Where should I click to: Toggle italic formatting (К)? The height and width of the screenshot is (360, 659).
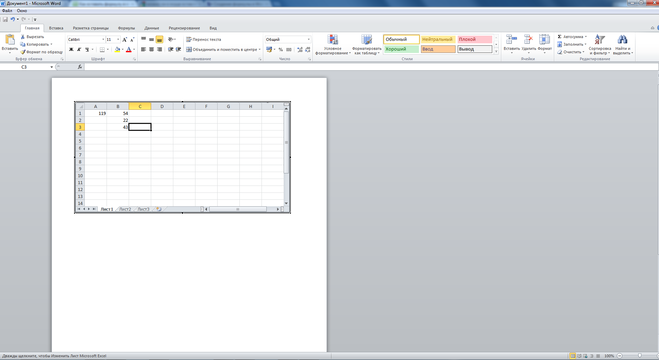click(79, 50)
